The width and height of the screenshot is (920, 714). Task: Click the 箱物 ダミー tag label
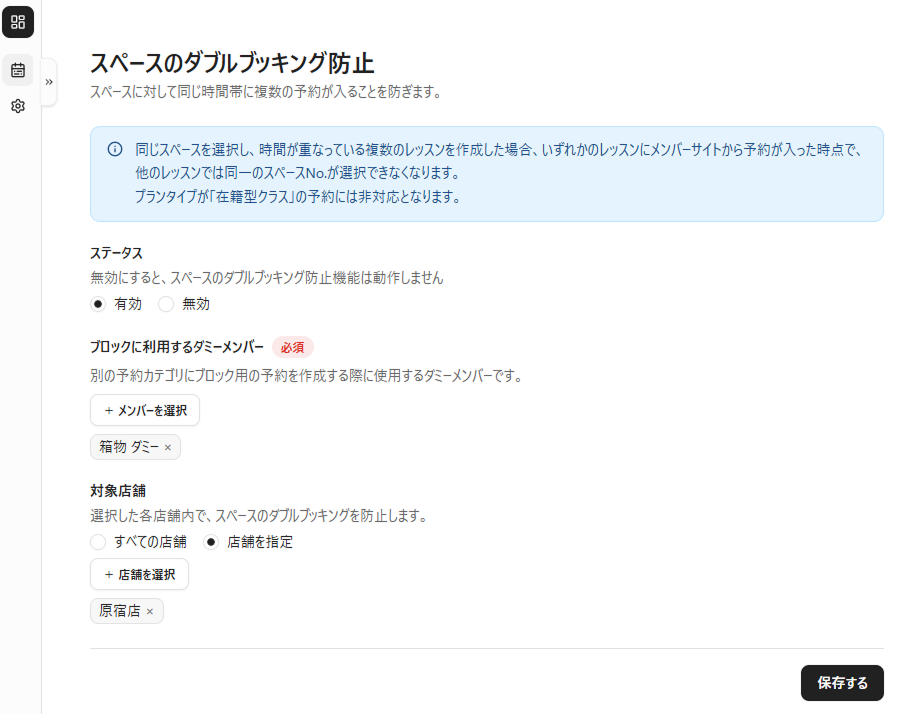coord(128,447)
